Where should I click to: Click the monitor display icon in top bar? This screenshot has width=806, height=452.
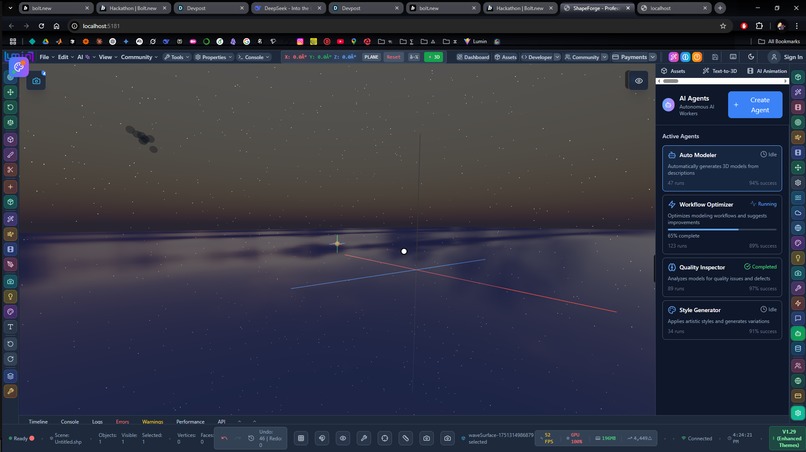point(733,57)
